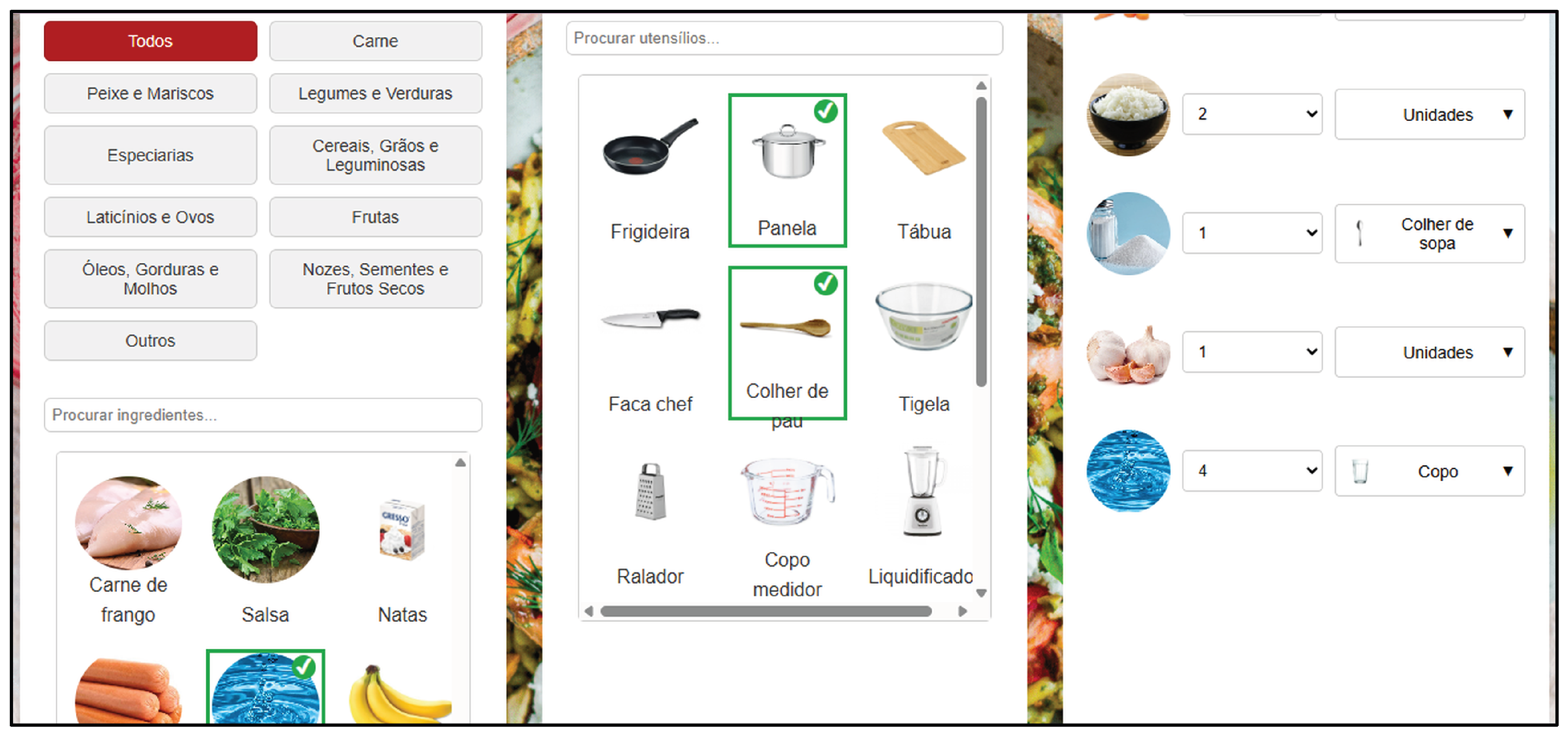Expand the Colher de sopa unit dropdown
Viewport: 1568px width, 737px height.
coord(1429,233)
